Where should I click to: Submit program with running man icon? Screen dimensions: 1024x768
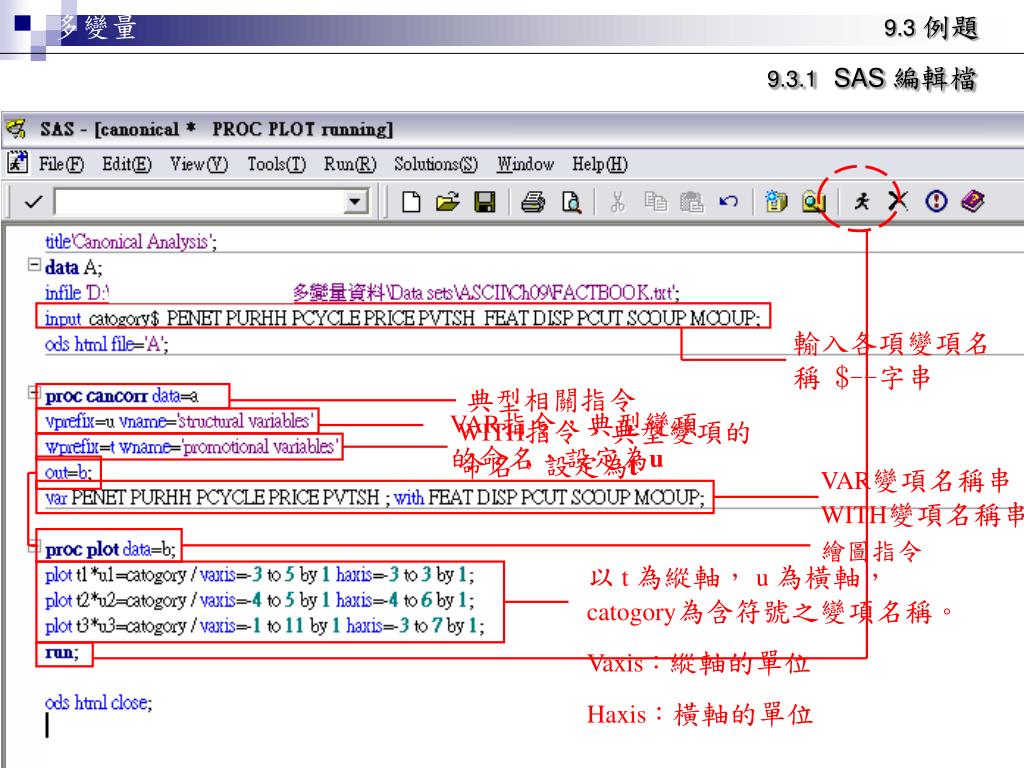tap(862, 201)
